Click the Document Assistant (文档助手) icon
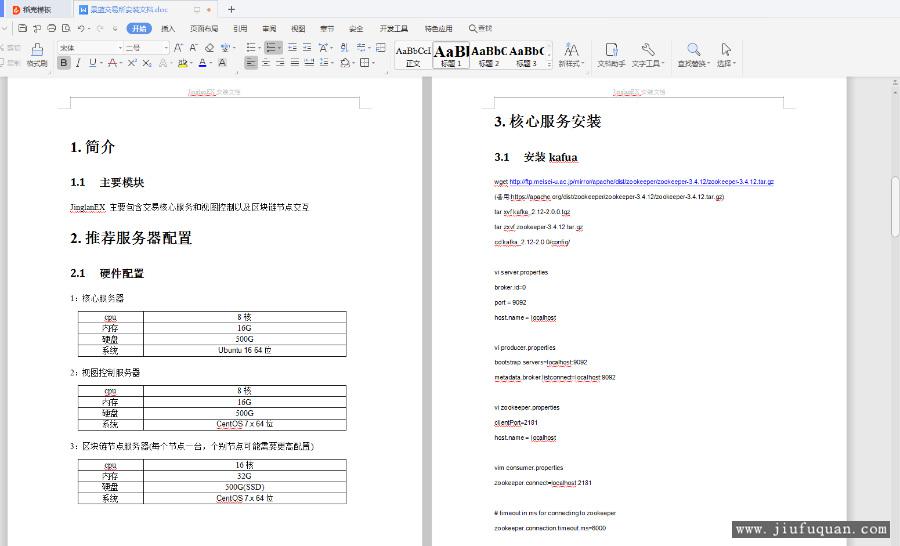Screen dimensions: 900x546 pos(611,55)
